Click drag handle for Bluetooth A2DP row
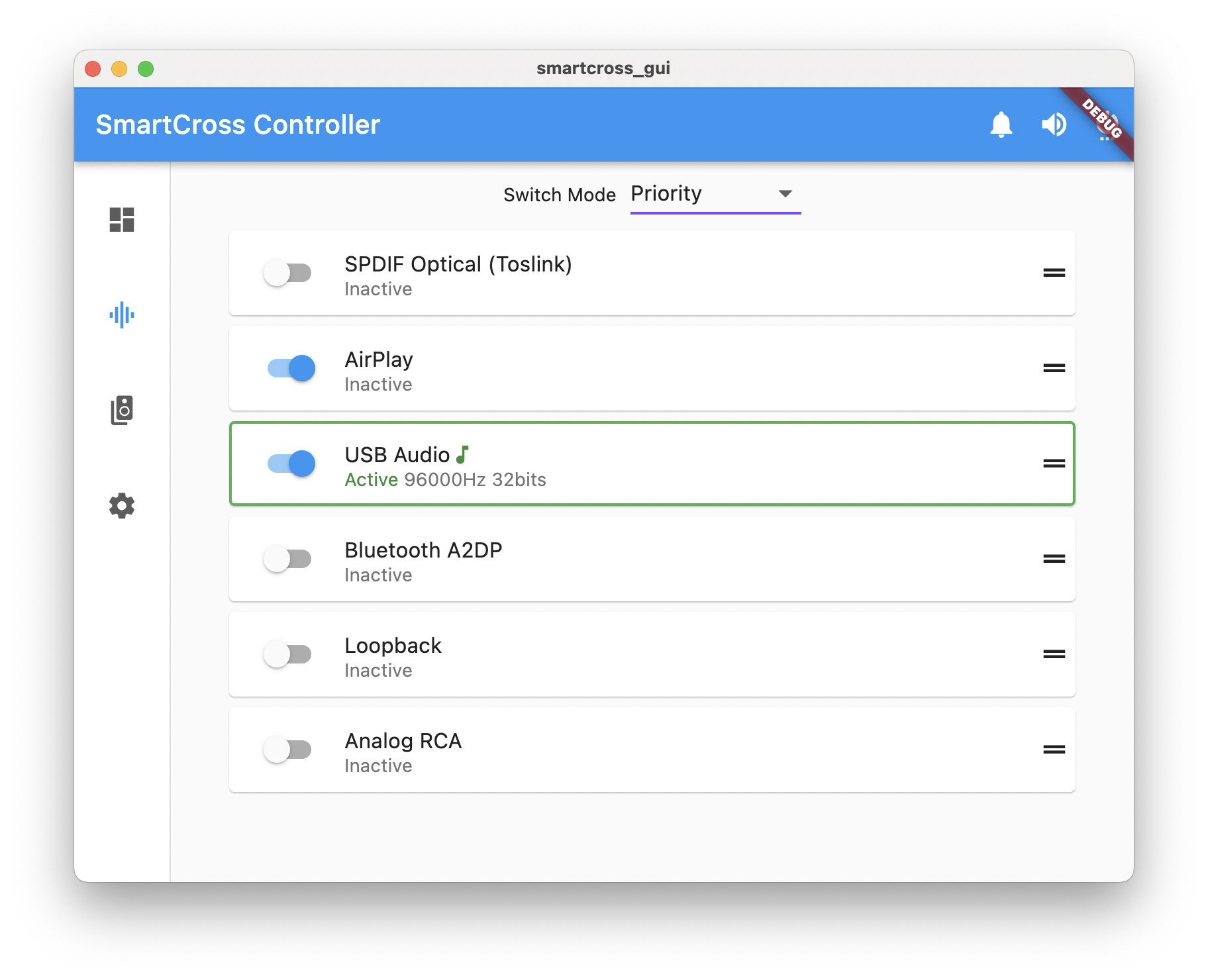This screenshot has width=1208, height=980. click(x=1054, y=559)
